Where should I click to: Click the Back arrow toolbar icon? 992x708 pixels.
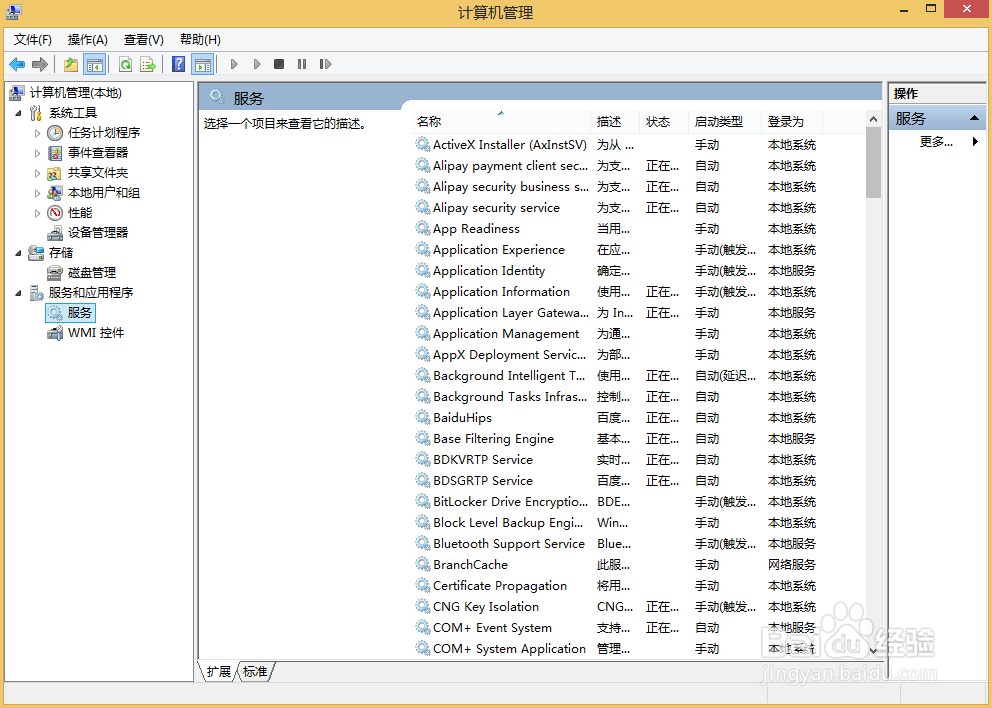[17, 64]
